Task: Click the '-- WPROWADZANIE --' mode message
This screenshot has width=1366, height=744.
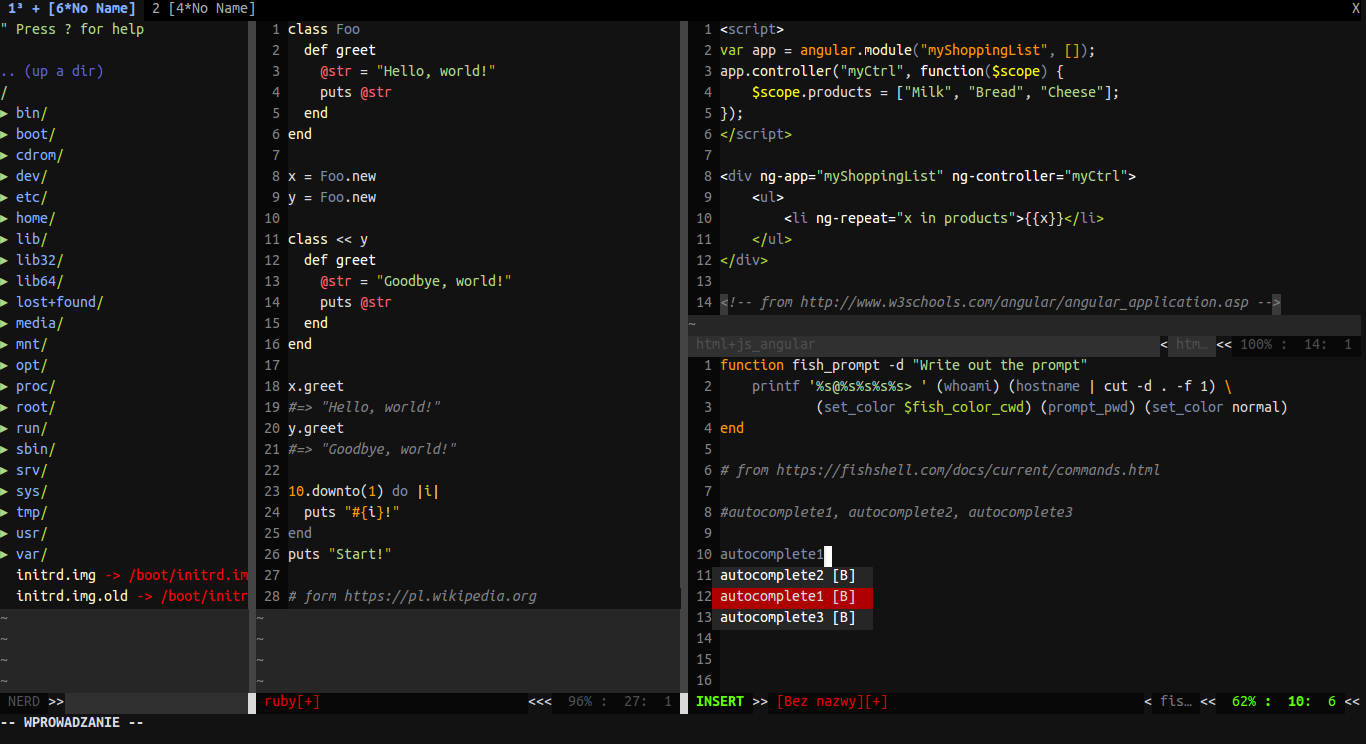Action: click(x=72, y=722)
